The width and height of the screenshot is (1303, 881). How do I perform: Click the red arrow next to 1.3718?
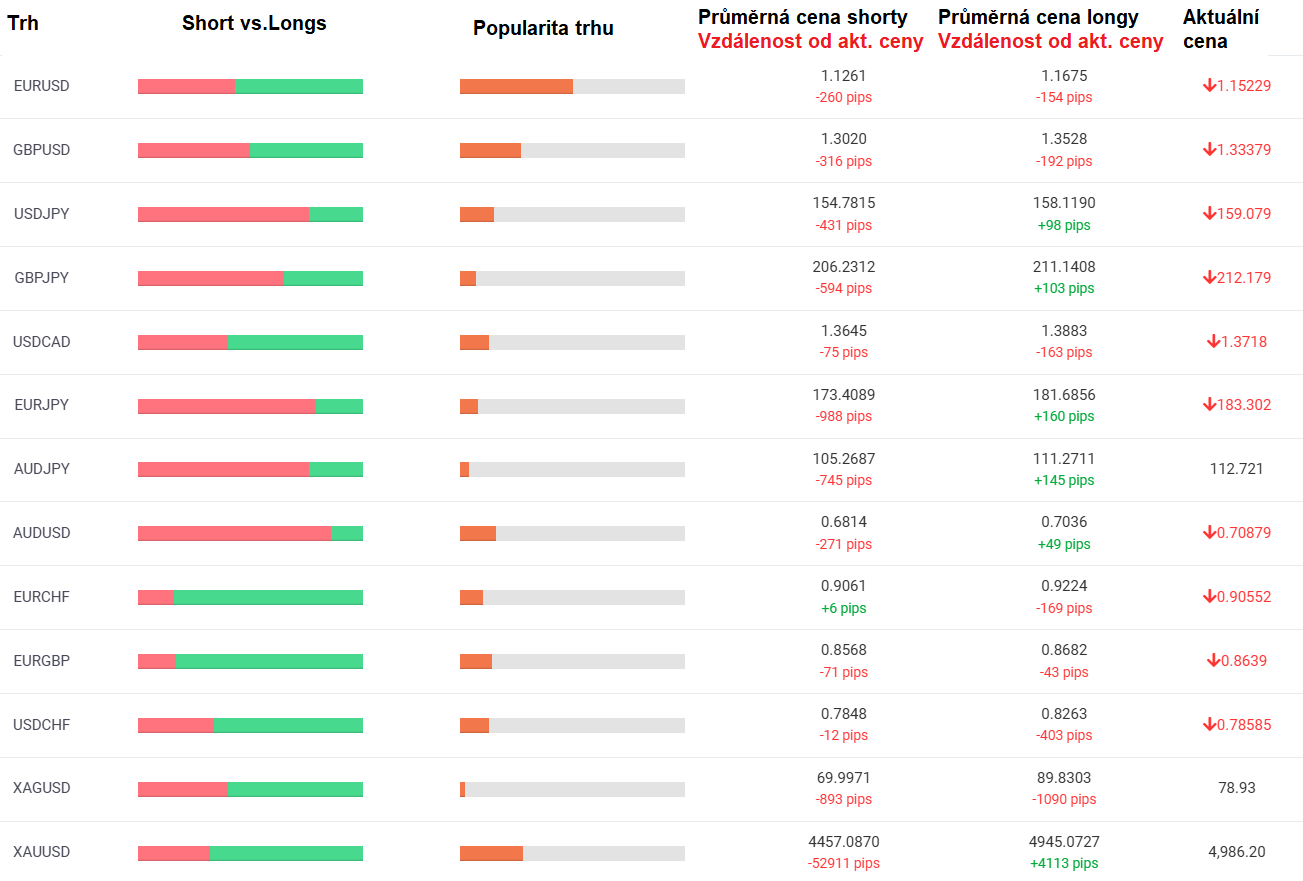[1213, 342]
